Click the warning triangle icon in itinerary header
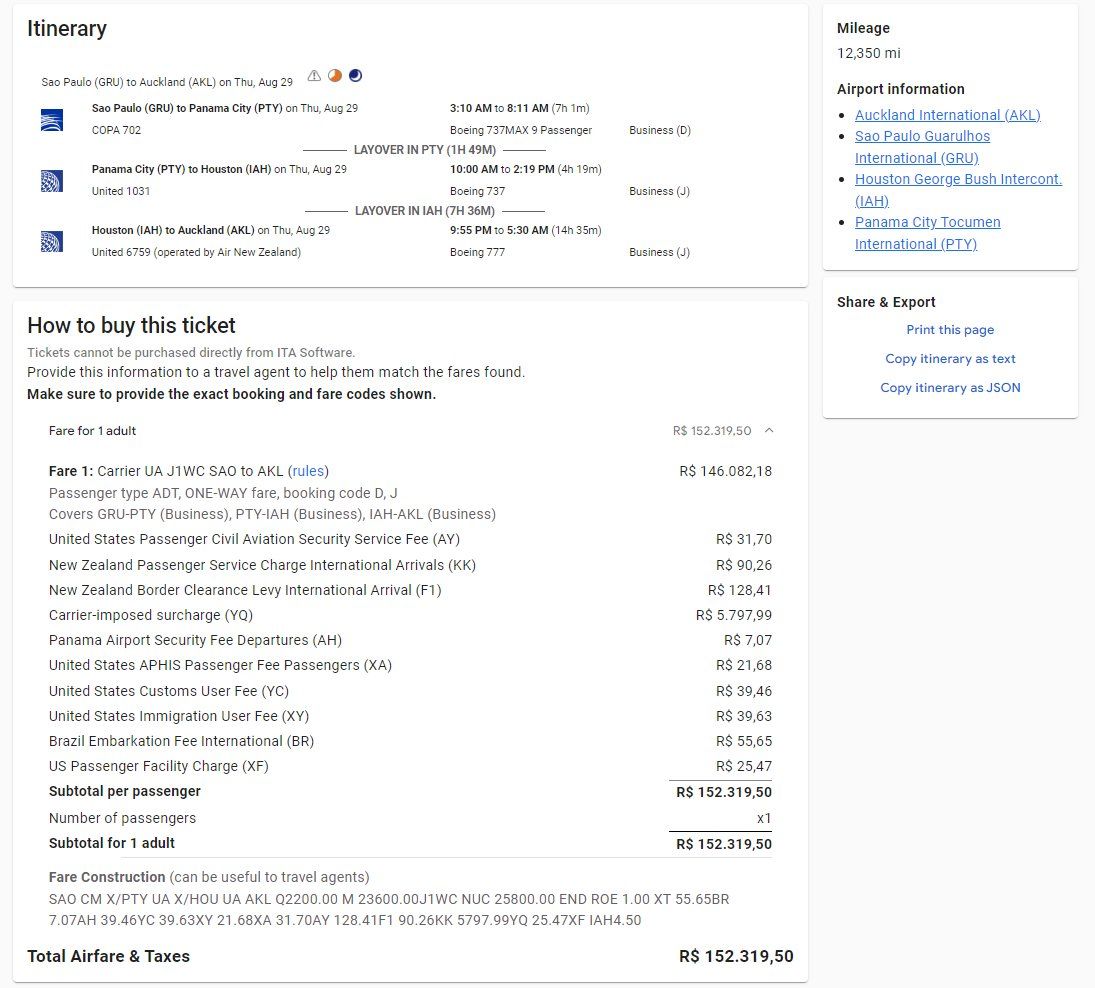This screenshot has height=988, width=1095. (314, 76)
